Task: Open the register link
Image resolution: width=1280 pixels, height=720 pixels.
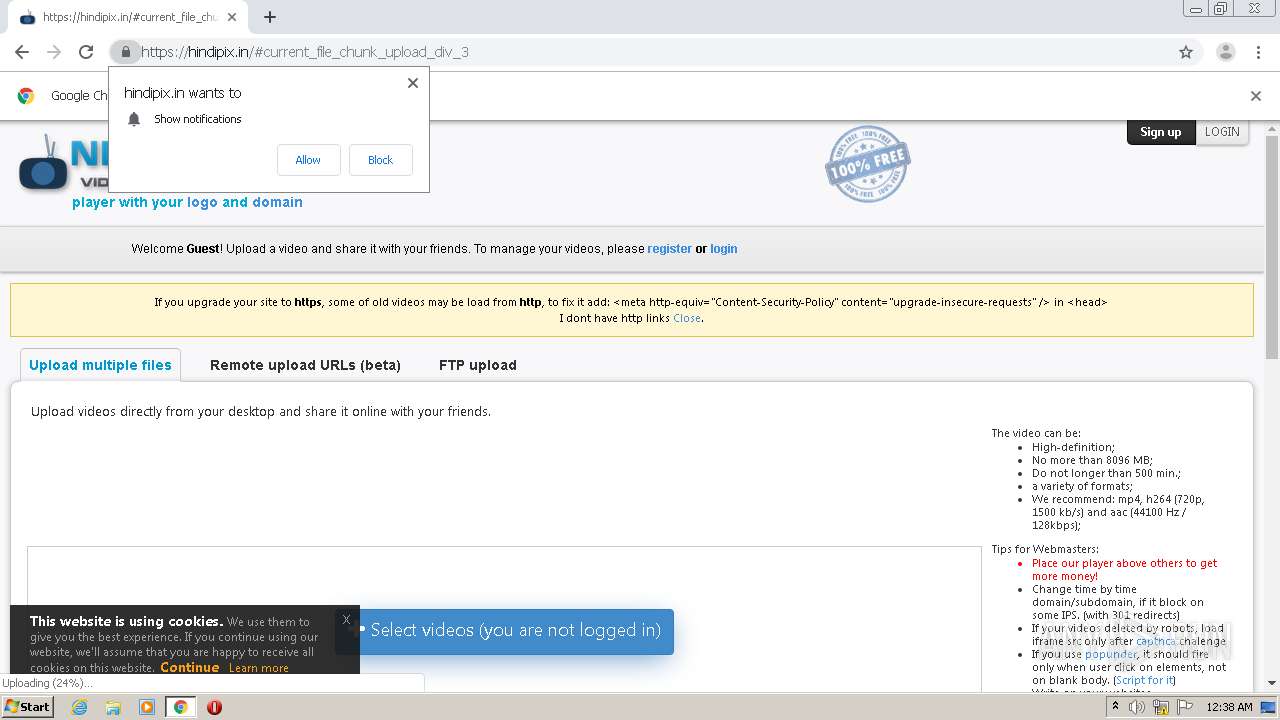Action: tap(669, 249)
